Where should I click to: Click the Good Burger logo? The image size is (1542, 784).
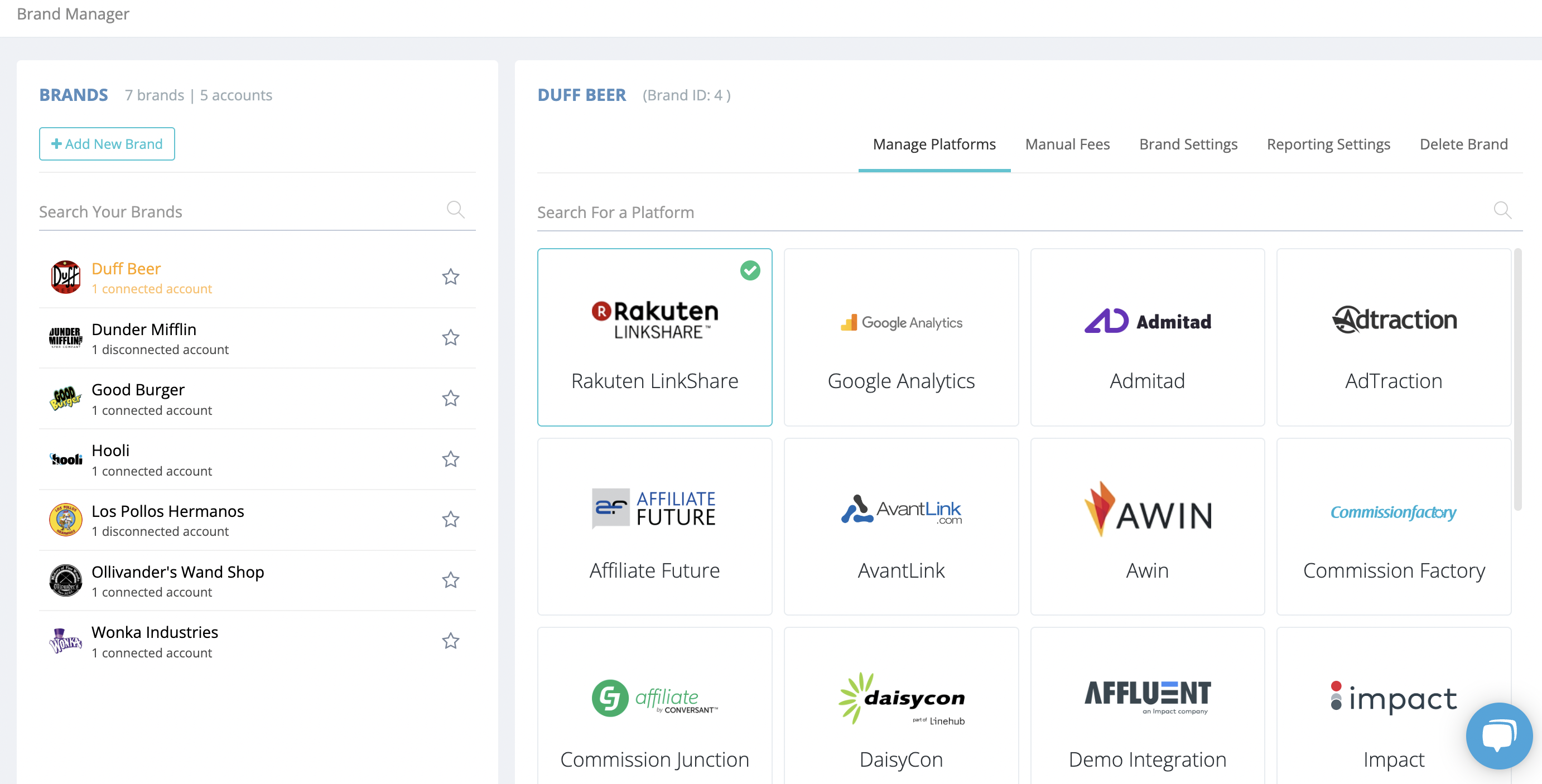(x=65, y=398)
